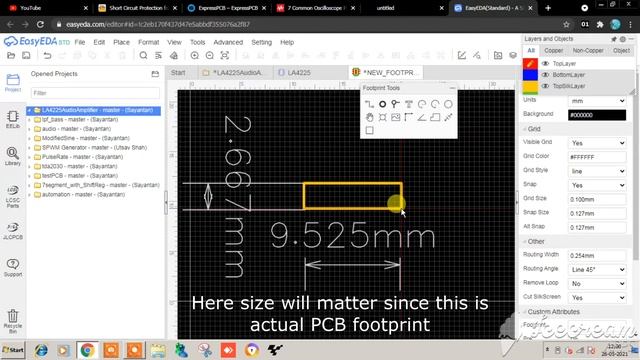
Task: Open the Library sidebar panel
Action: tap(13, 156)
